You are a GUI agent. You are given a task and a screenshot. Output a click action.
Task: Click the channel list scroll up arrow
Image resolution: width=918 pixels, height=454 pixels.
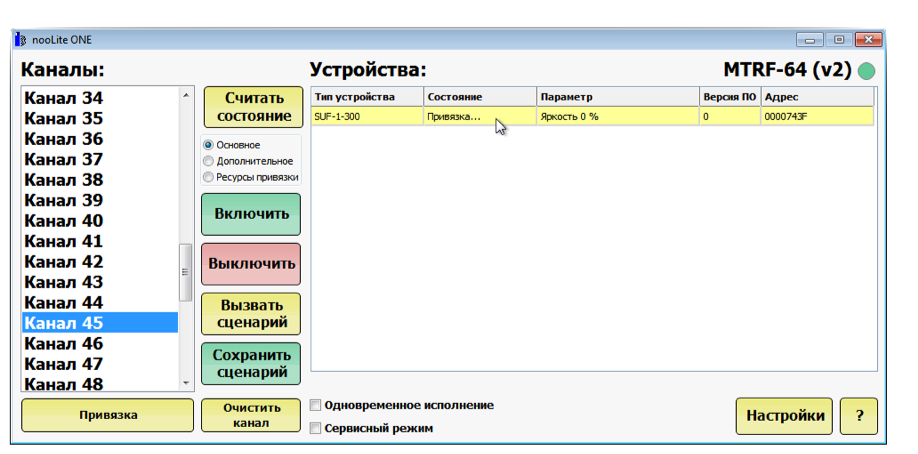tap(186, 95)
